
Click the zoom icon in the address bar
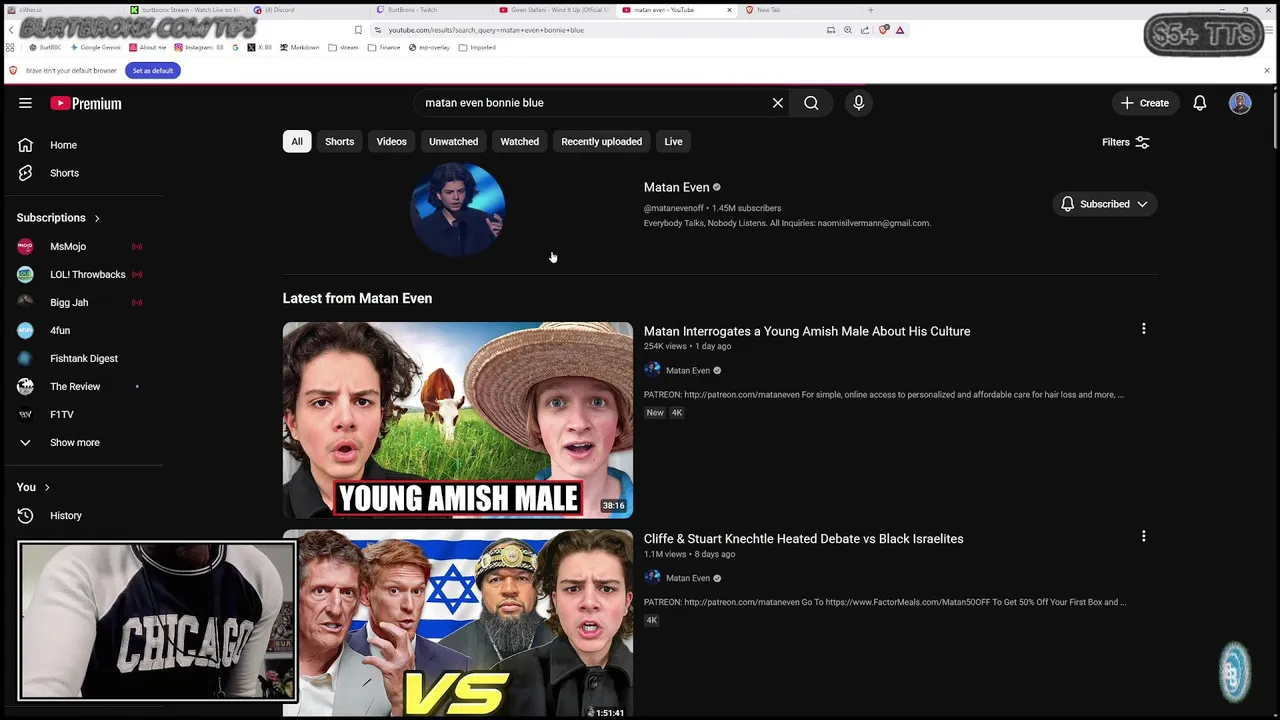(848, 30)
